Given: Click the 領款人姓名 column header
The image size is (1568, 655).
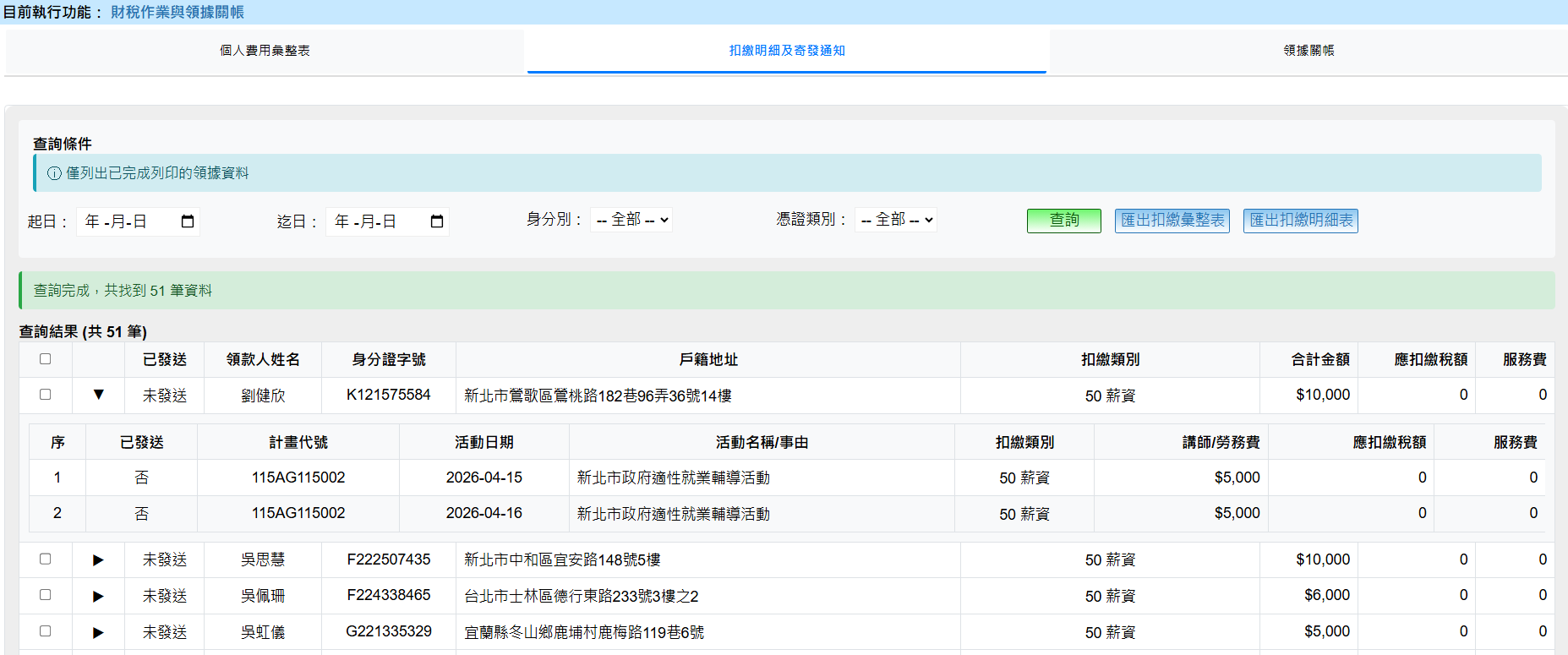Looking at the screenshot, I should coord(263,360).
